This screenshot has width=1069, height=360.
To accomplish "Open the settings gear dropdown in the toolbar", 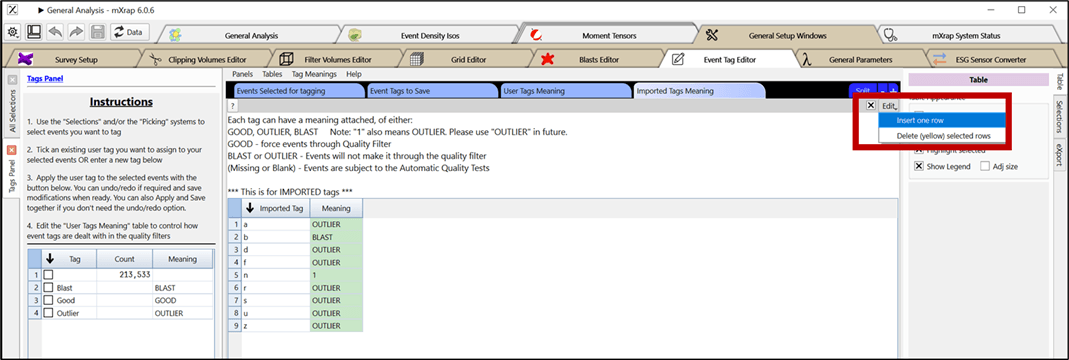I will (13, 32).
